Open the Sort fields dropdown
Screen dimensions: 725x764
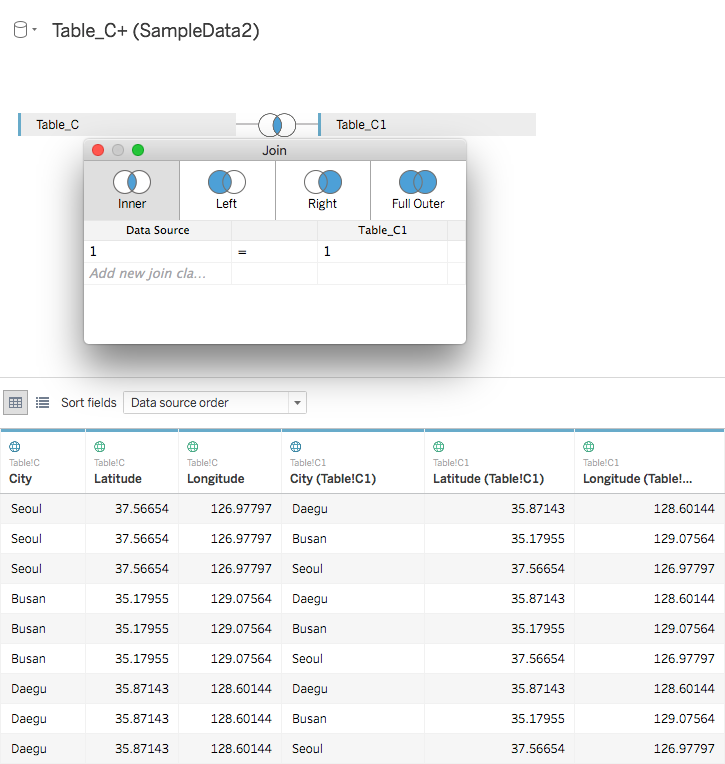[215, 402]
